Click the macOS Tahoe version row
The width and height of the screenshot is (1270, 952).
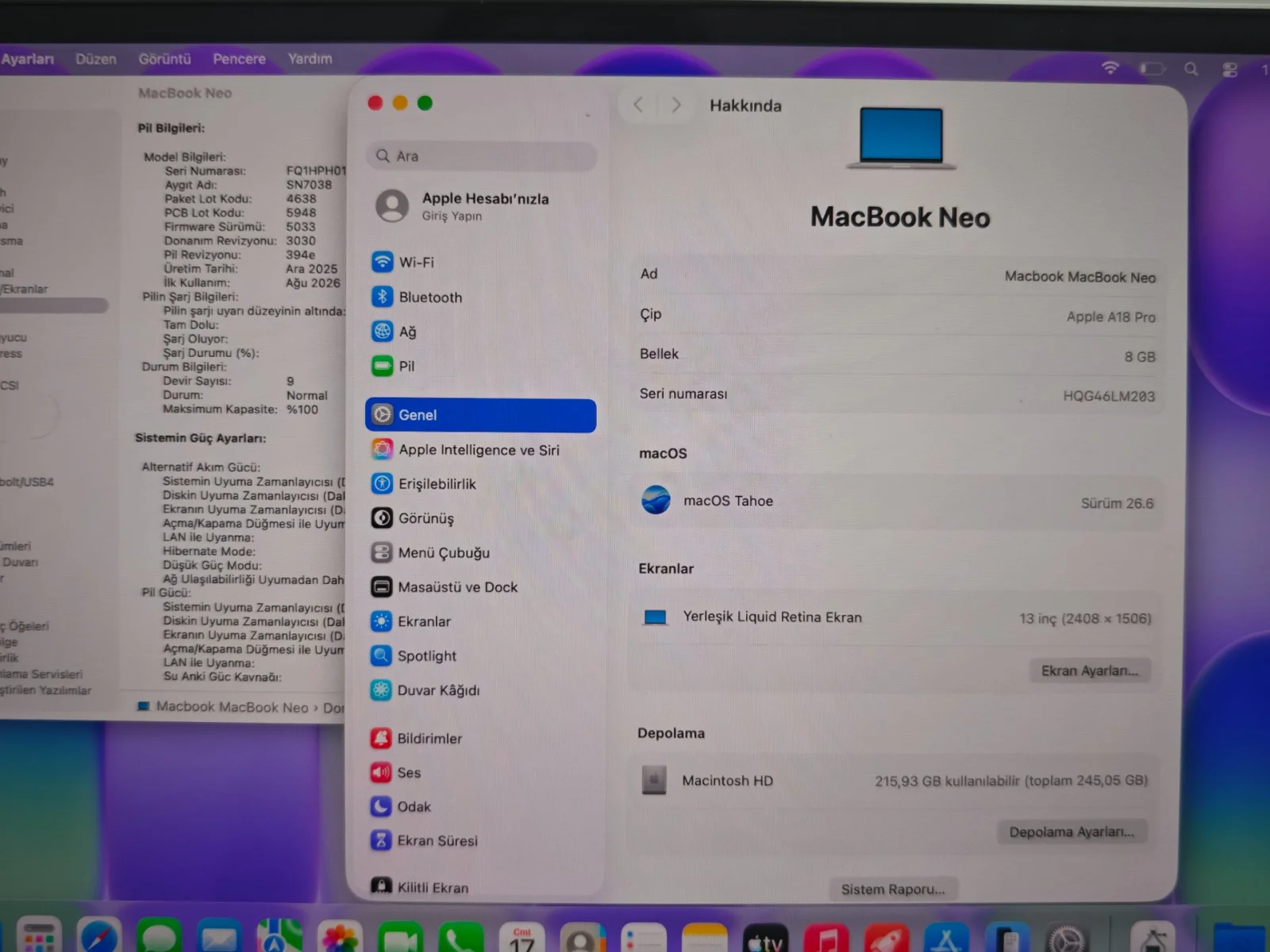[x=898, y=502]
